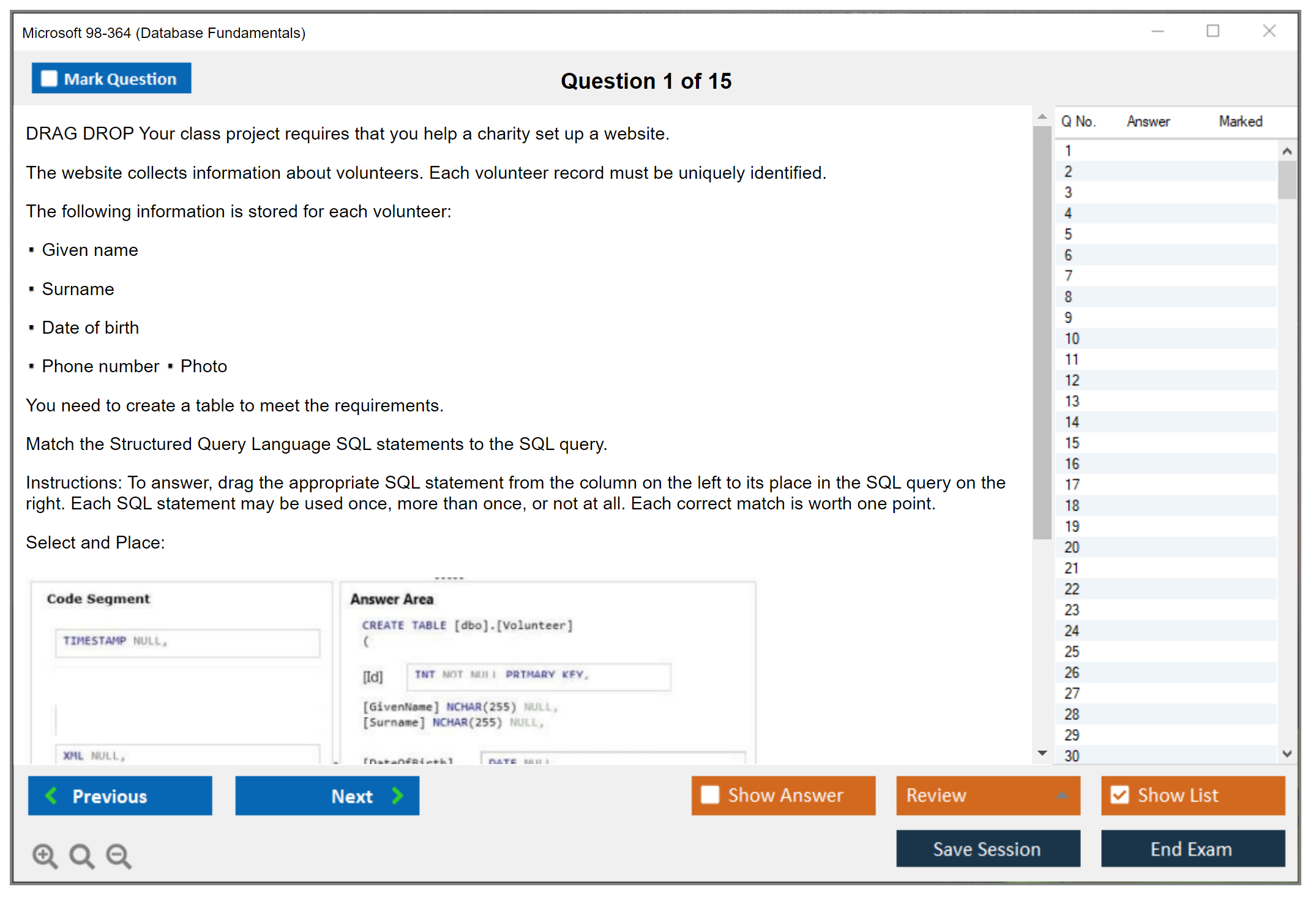This screenshot has width=1316, height=900.
Task: Open the Review dropdown menu
Action: pos(1062,795)
